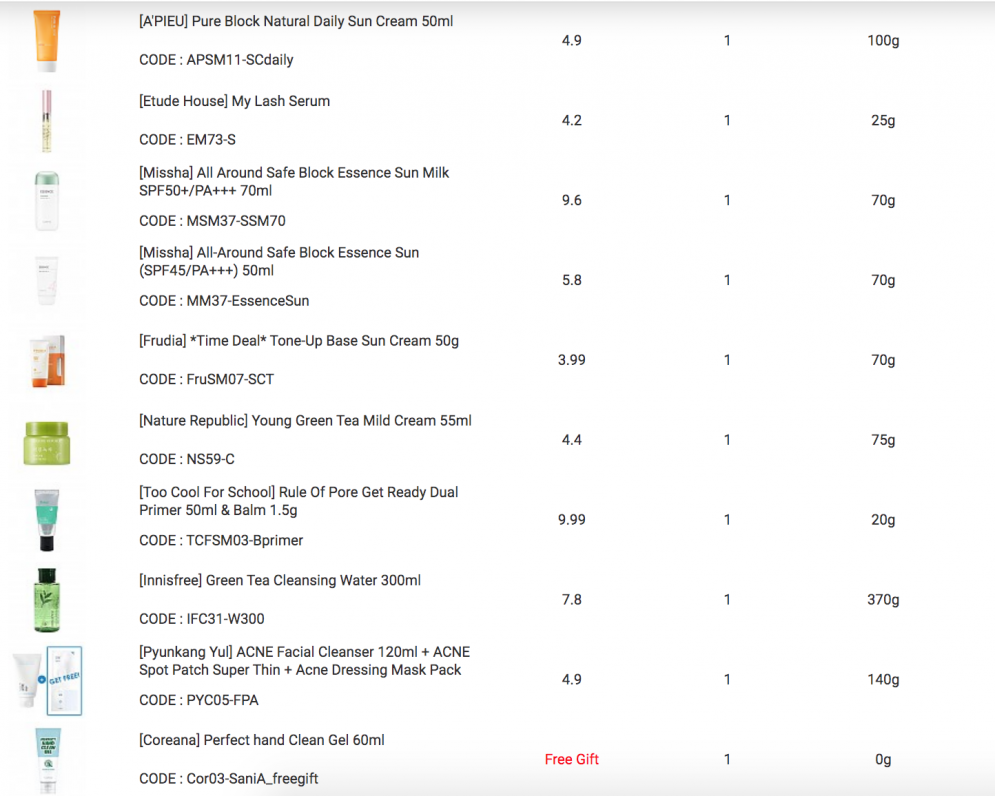Viewport: 995px width, 796px height.
Task: Click the code IFC31-W300 line
Action: coord(202,619)
